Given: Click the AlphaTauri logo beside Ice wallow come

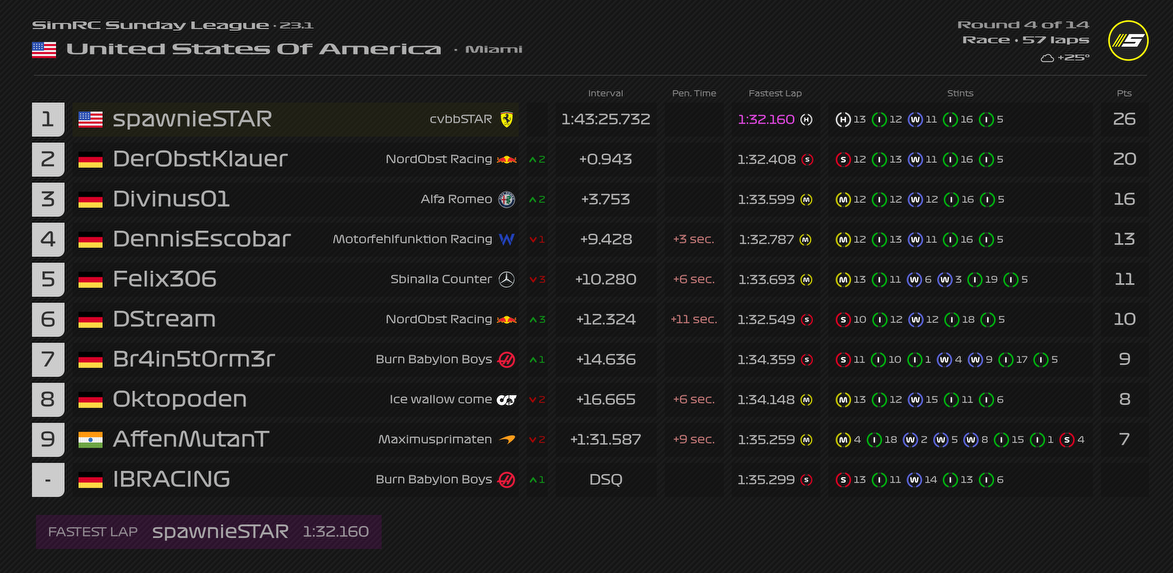Looking at the screenshot, I should pos(507,399).
